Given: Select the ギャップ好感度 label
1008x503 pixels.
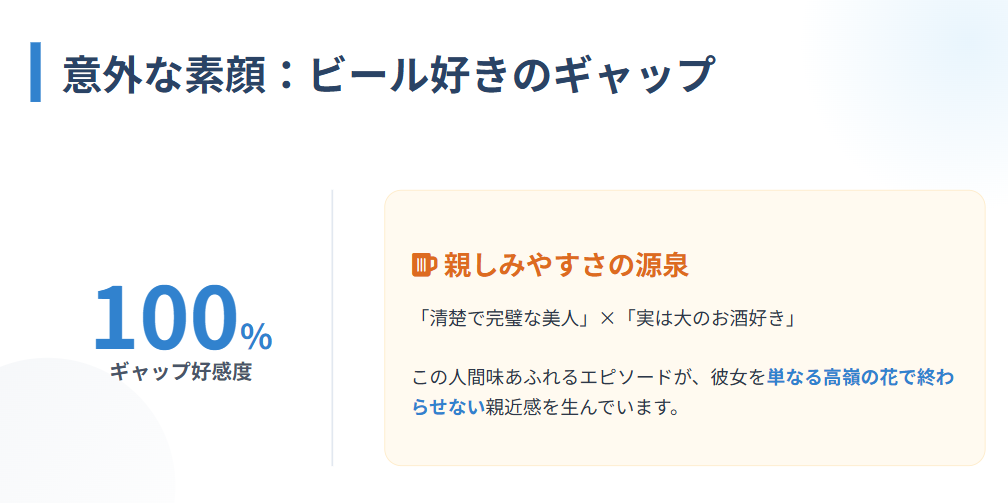Looking at the screenshot, I should point(180,372).
